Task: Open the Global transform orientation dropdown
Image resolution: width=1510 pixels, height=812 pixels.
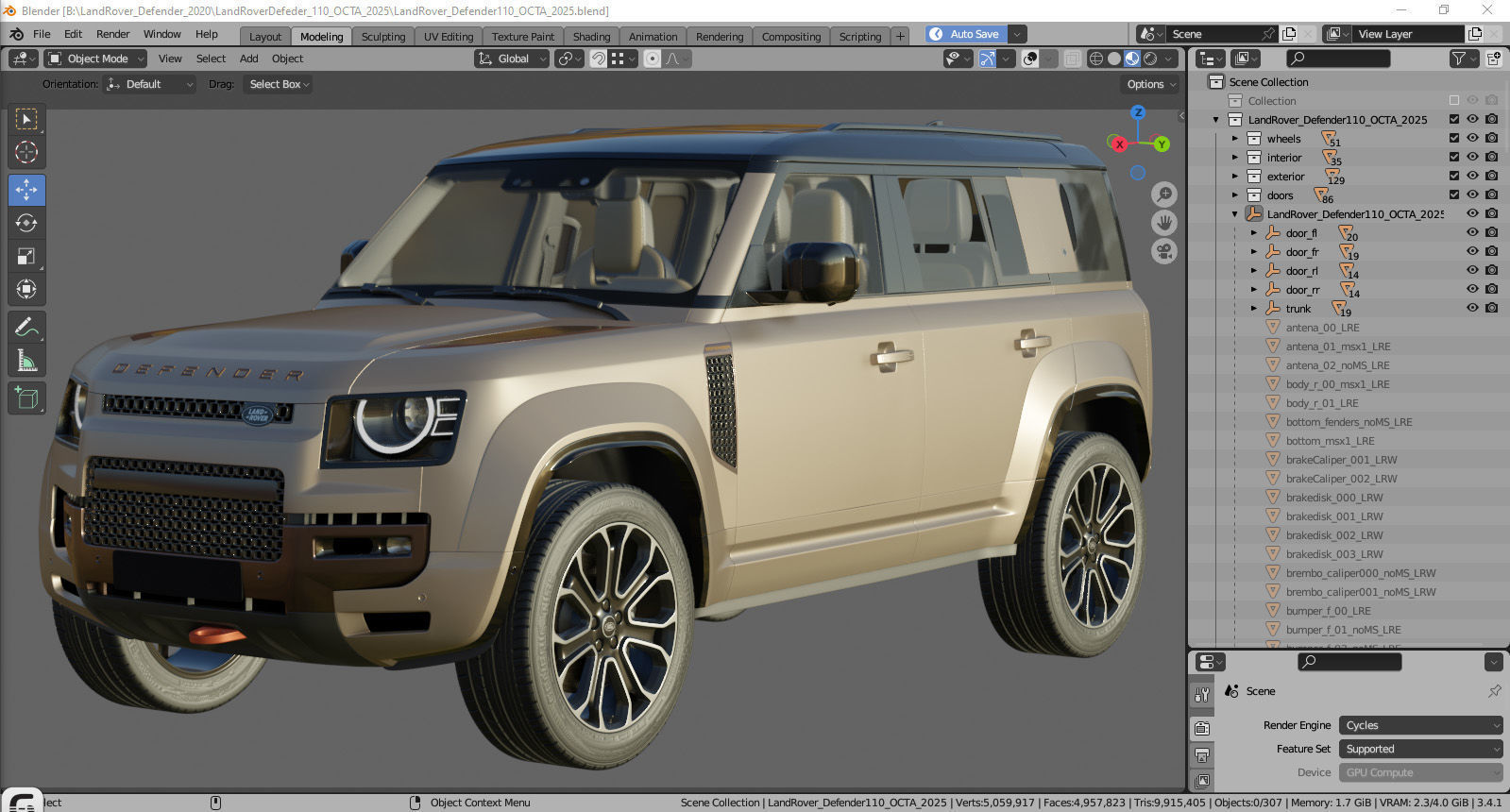Action: (x=511, y=59)
